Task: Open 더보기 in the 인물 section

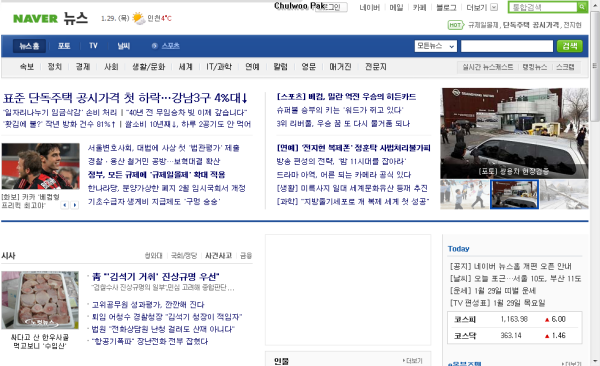Action: click(x=412, y=361)
